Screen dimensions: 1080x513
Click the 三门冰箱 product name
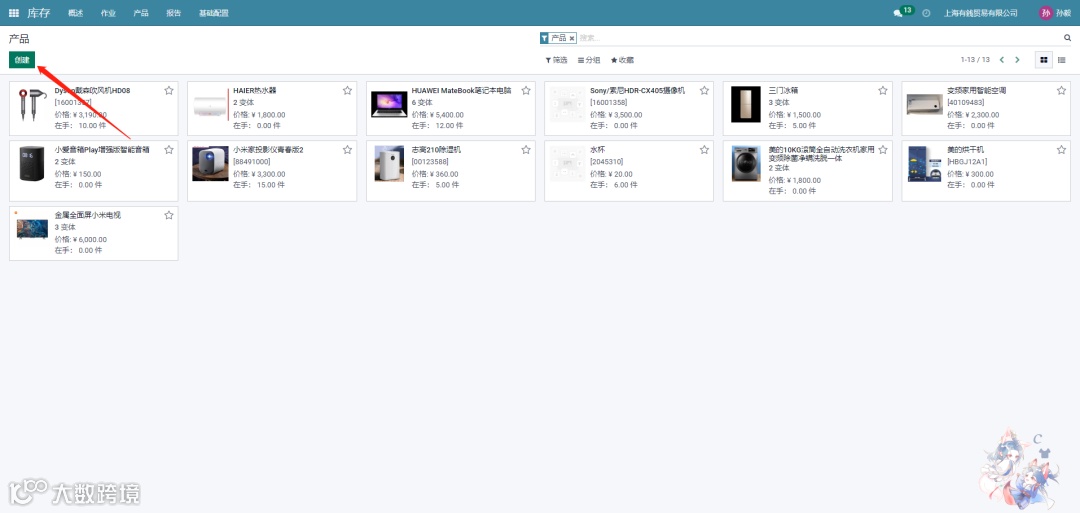coord(783,90)
